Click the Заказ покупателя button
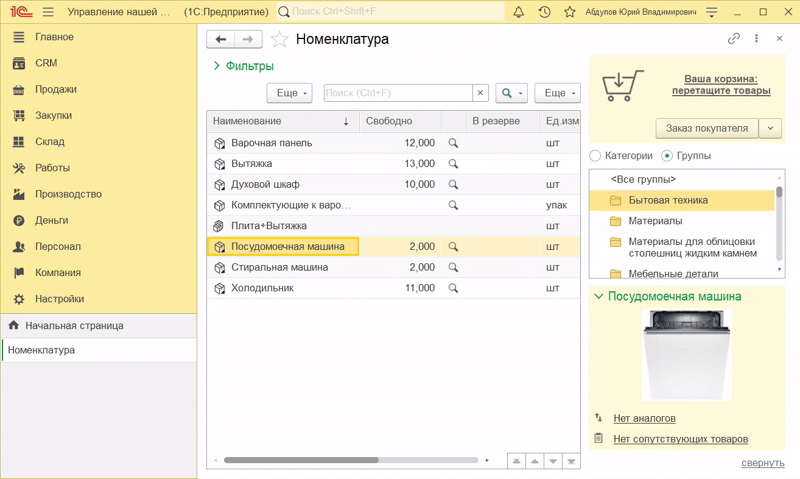This screenshot has width=800, height=479. click(x=706, y=128)
